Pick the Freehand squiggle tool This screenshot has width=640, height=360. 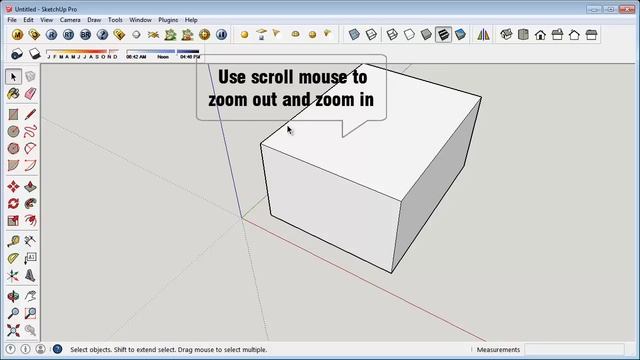click(30, 131)
